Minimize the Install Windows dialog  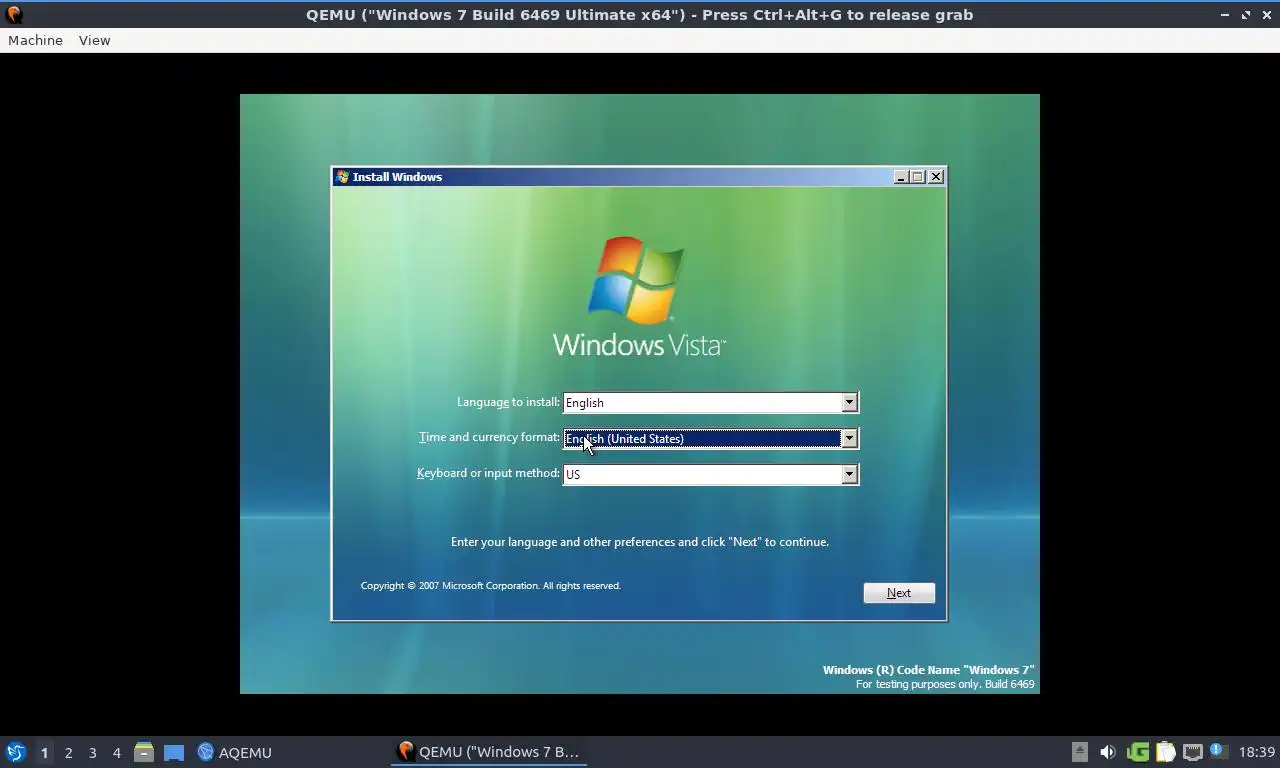[901, 177]
